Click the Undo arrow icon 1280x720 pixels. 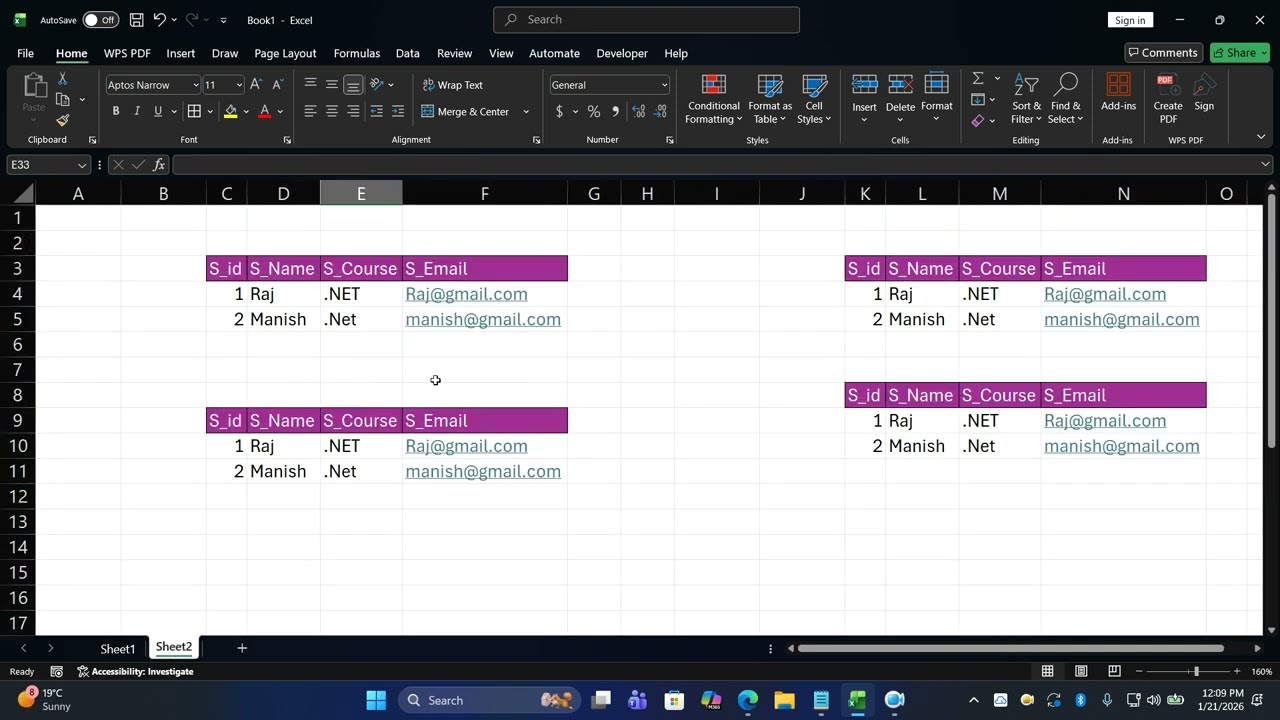pos(159,20)
